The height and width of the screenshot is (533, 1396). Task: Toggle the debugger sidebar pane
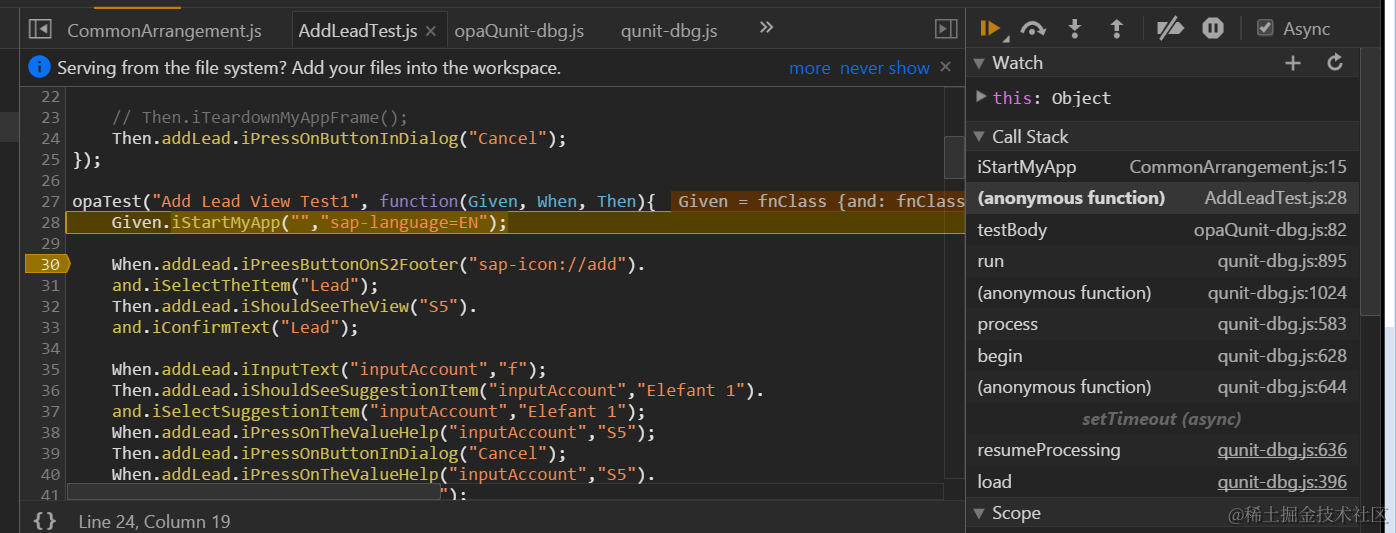946,29
